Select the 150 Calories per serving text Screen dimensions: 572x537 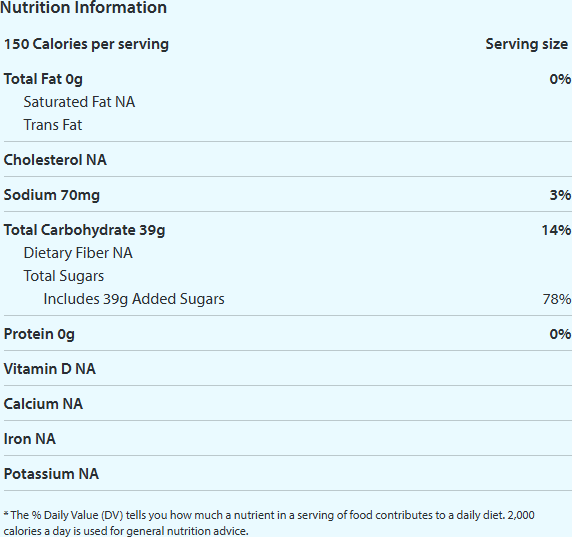coord(86,44)
